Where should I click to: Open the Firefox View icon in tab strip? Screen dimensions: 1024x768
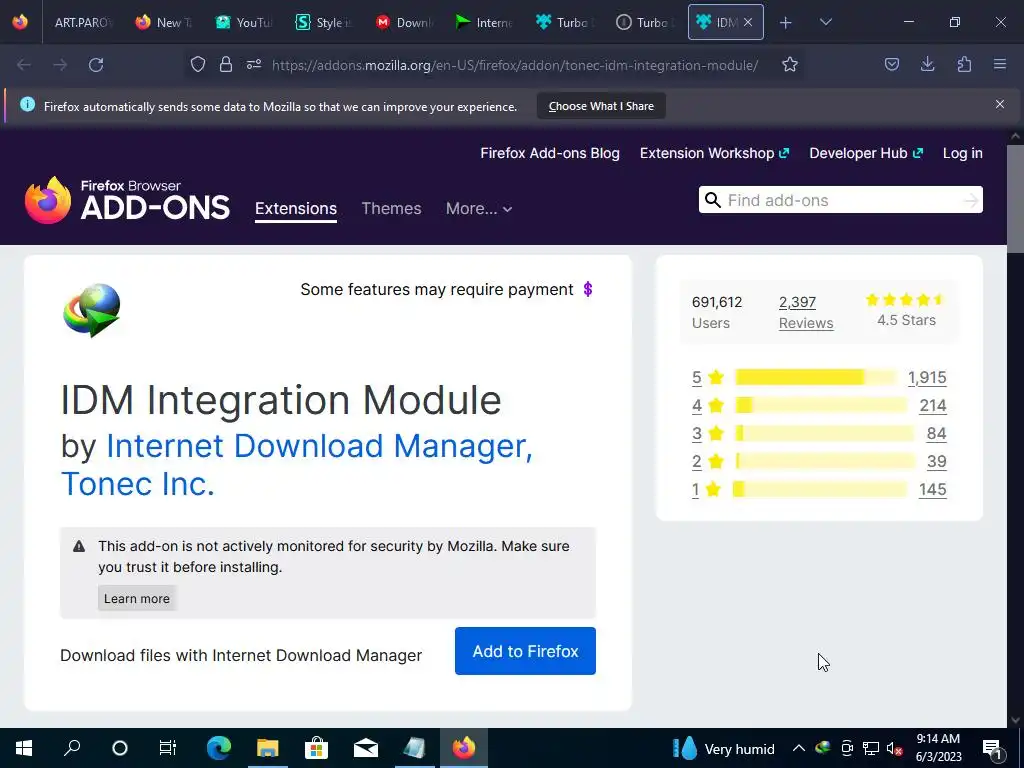coord(20,22)
